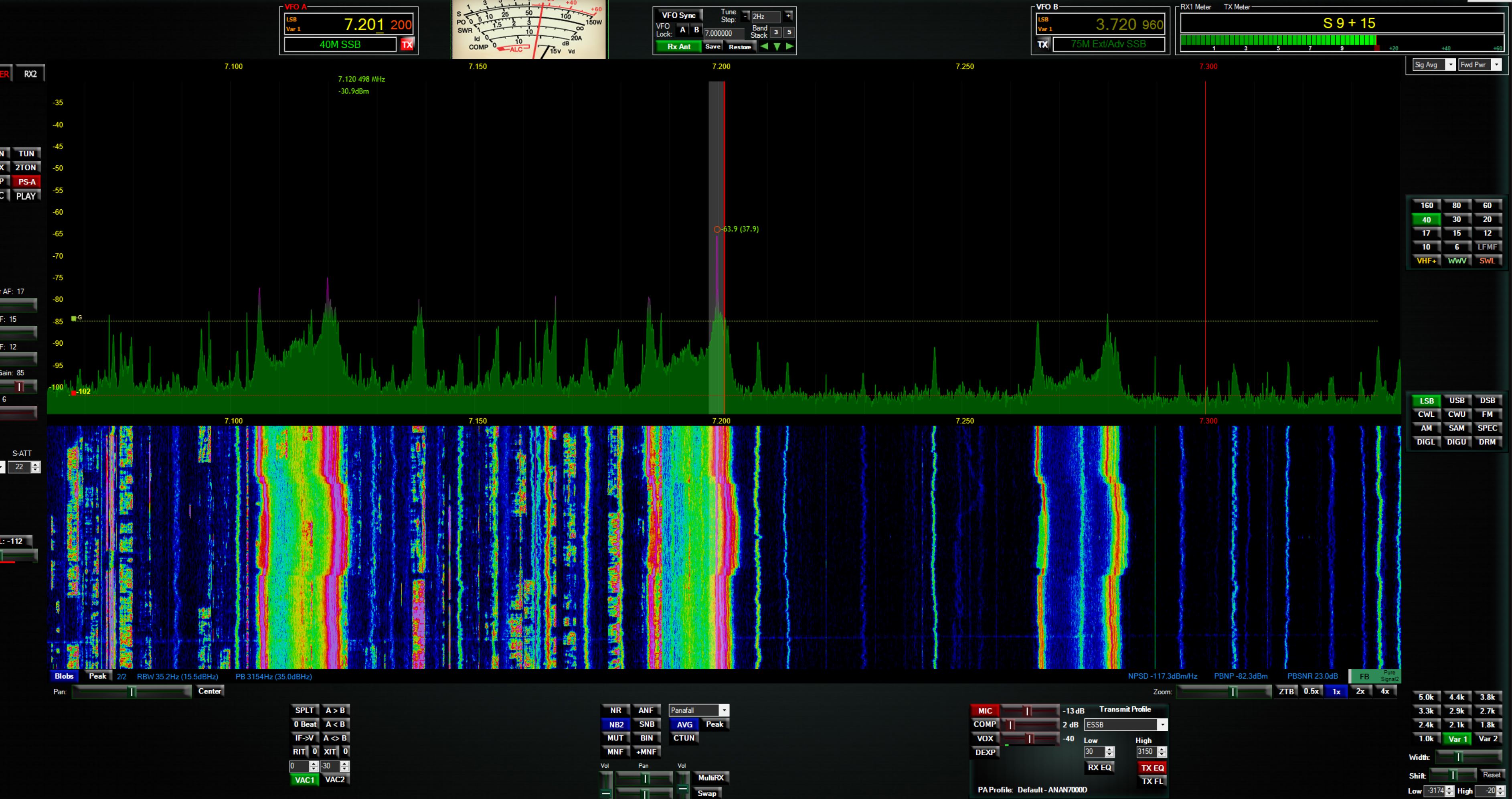1512x799 pixels.
Task: Toggle CTUN click-tune mode
Action: point(684,738)
